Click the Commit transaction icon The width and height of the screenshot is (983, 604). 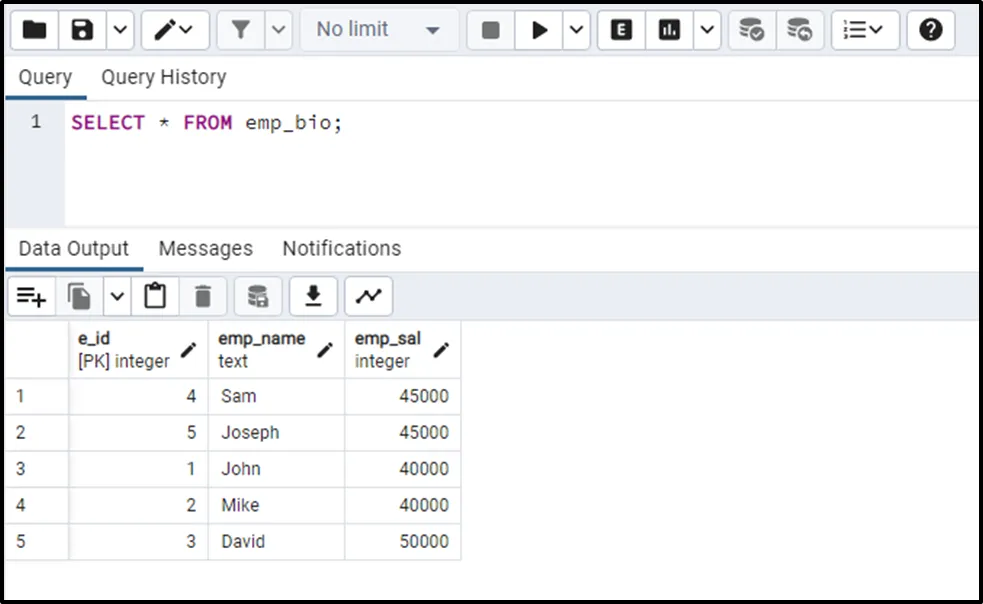point(751,30)
